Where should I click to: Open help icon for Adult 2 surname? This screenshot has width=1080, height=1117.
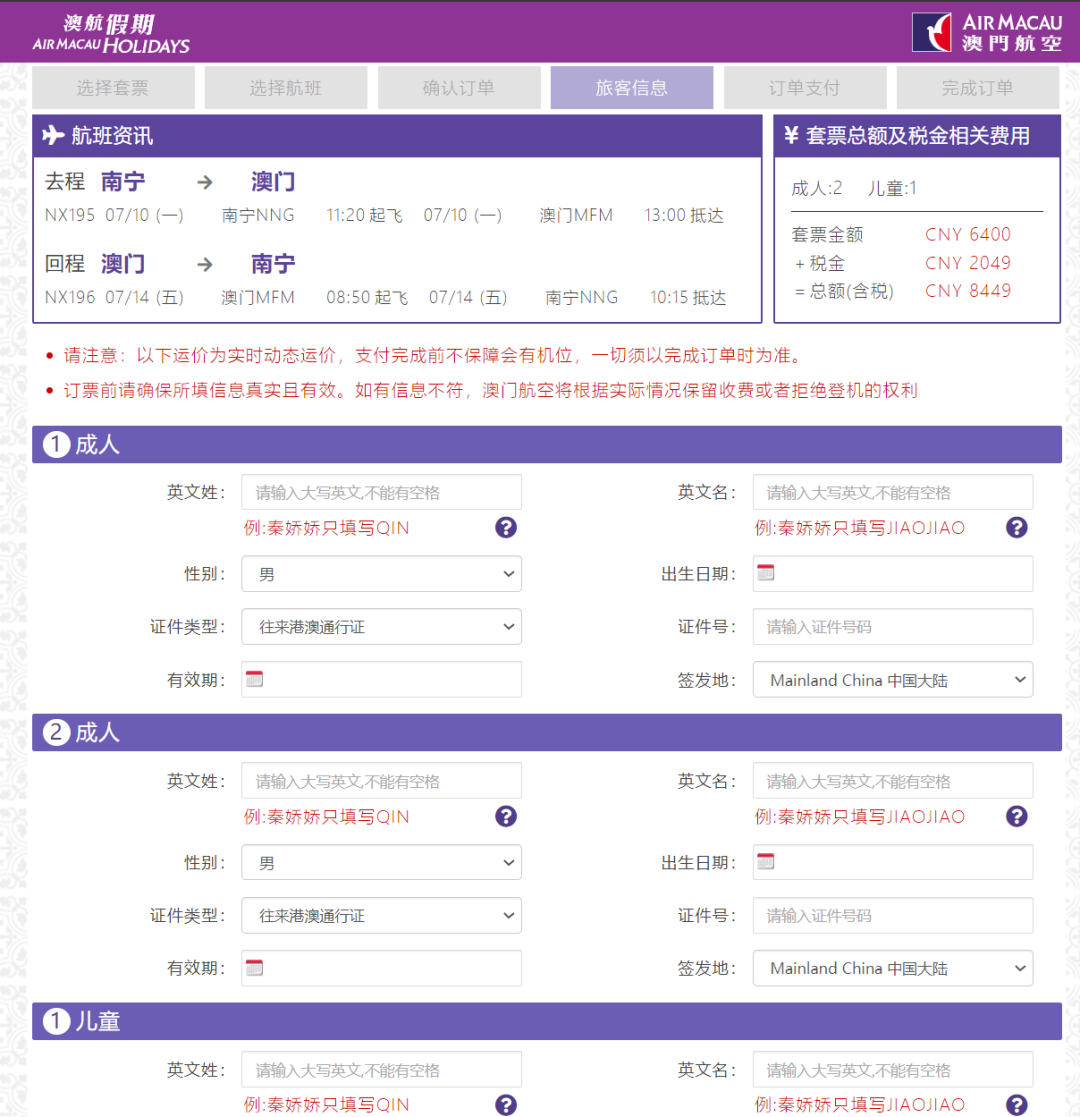coord(506,816)
